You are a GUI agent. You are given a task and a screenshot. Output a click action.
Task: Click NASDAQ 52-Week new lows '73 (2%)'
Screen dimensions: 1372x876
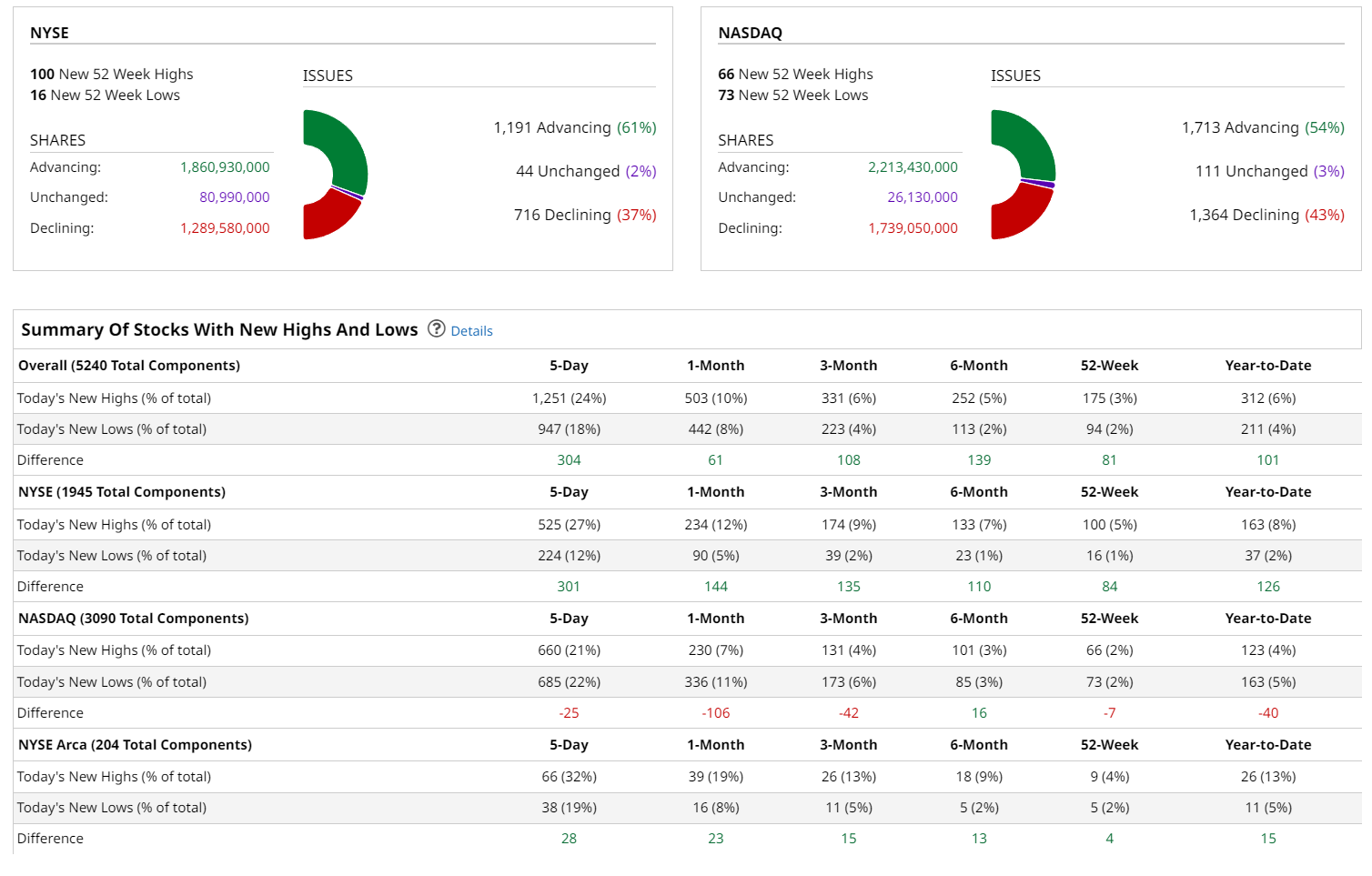click(x=1110, y=682)
